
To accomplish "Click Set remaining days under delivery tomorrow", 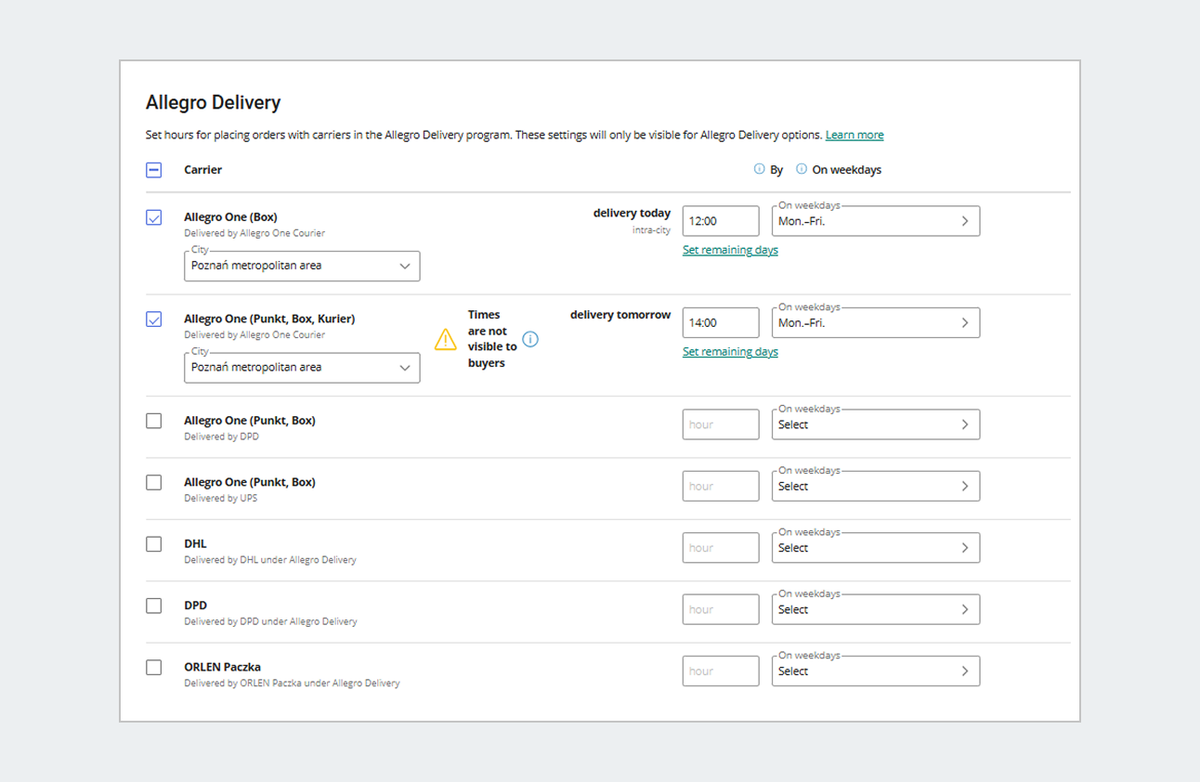I will click(x=730, y=352).
